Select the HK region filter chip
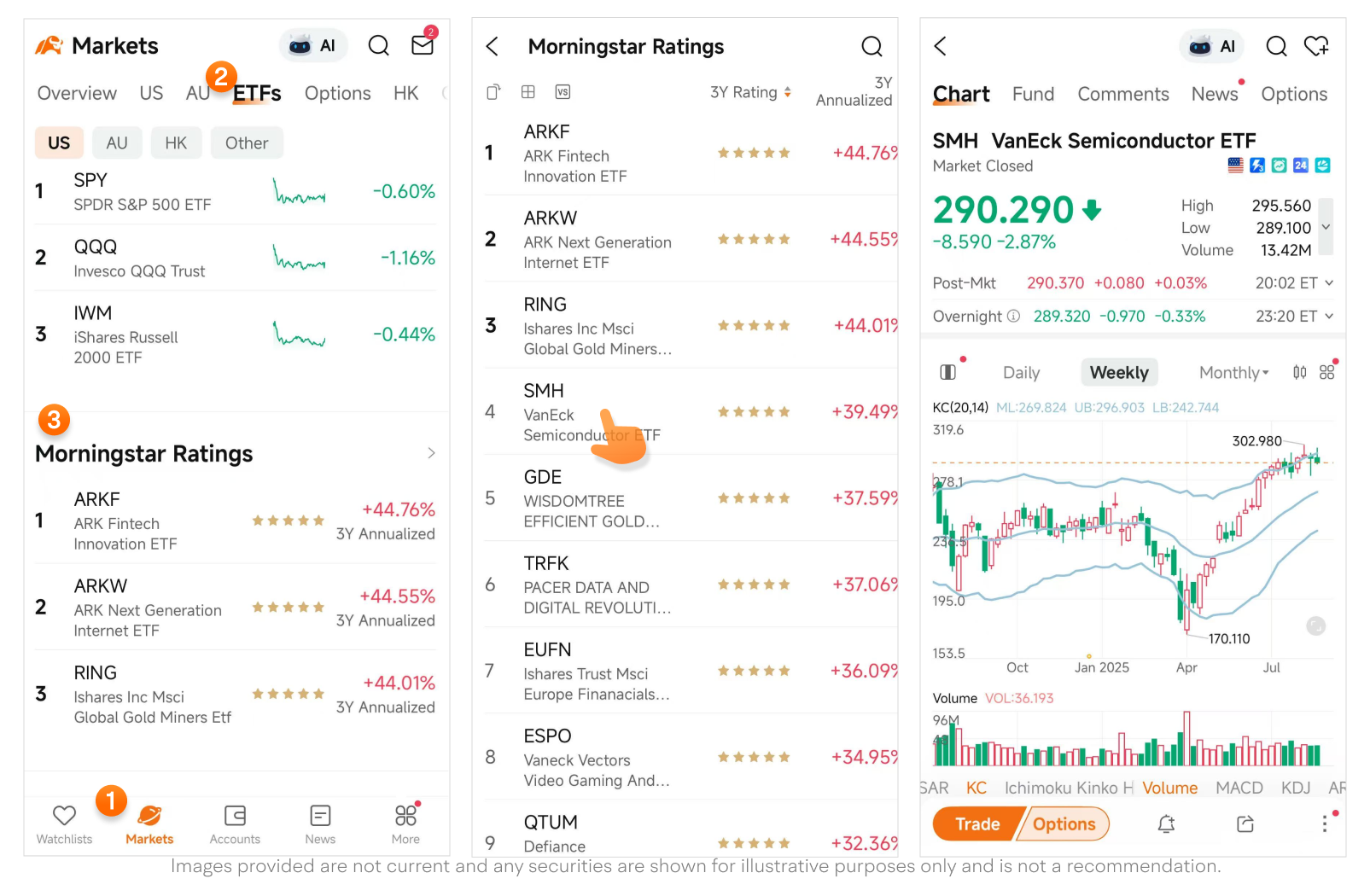 (176, 143)
